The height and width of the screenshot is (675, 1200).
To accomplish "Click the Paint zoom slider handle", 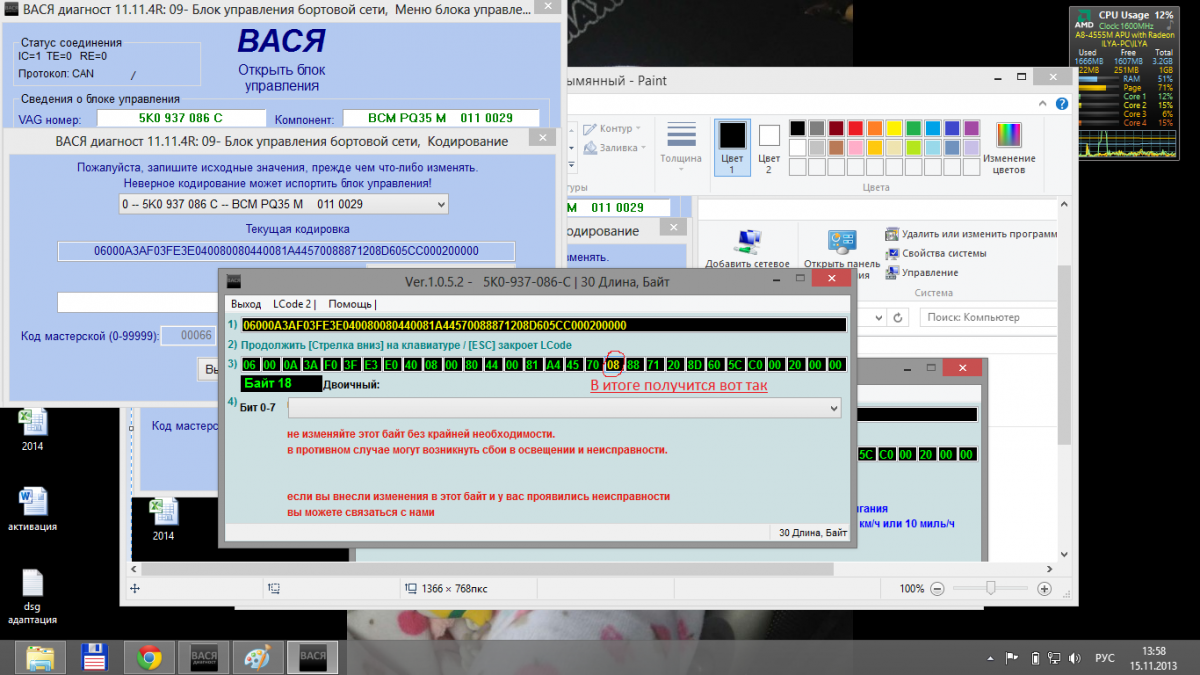I will (x=991, y=589).
